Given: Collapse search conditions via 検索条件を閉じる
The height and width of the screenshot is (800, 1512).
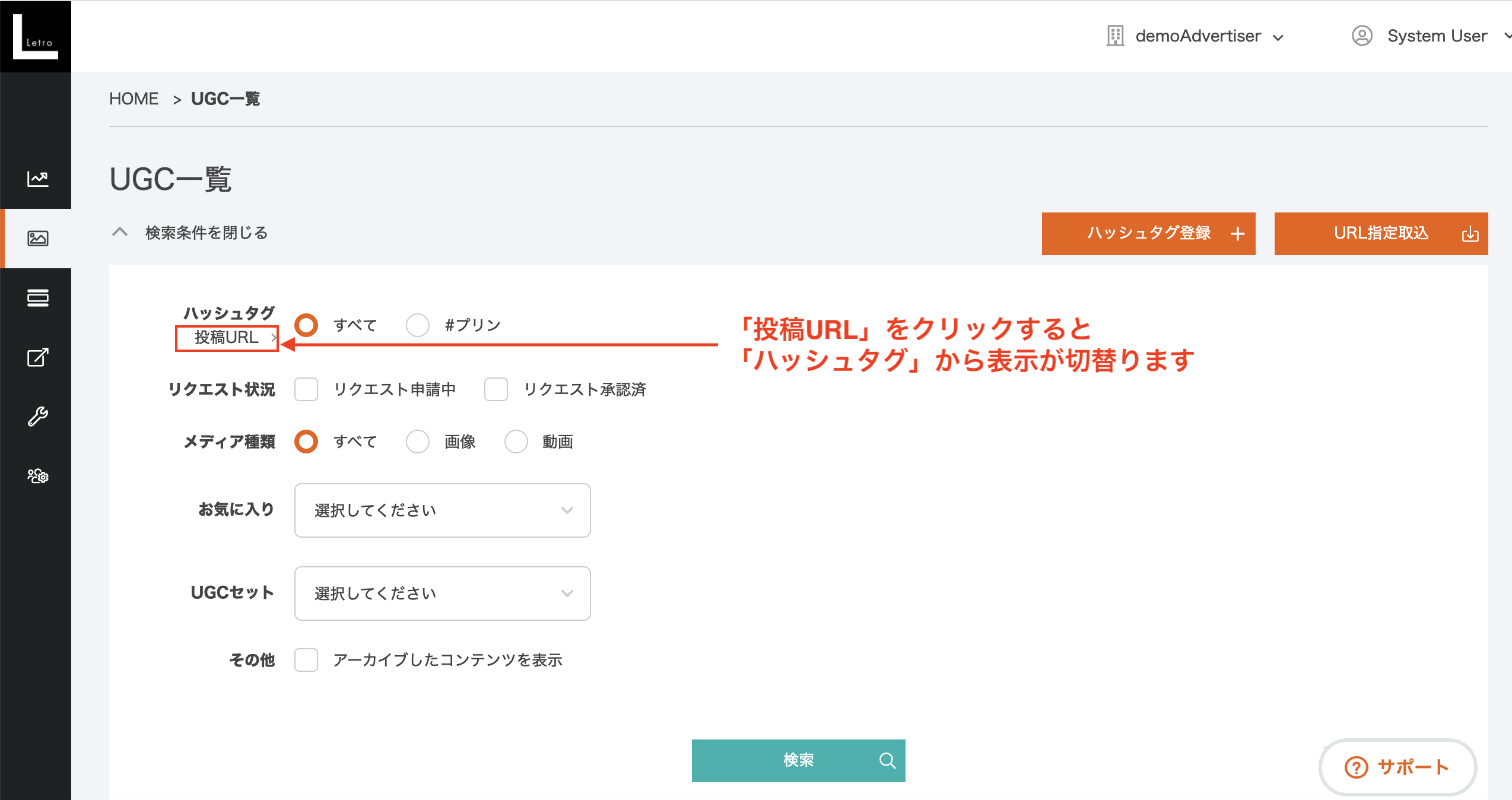Looking at the screenshot, I should [x=205, y=233].
